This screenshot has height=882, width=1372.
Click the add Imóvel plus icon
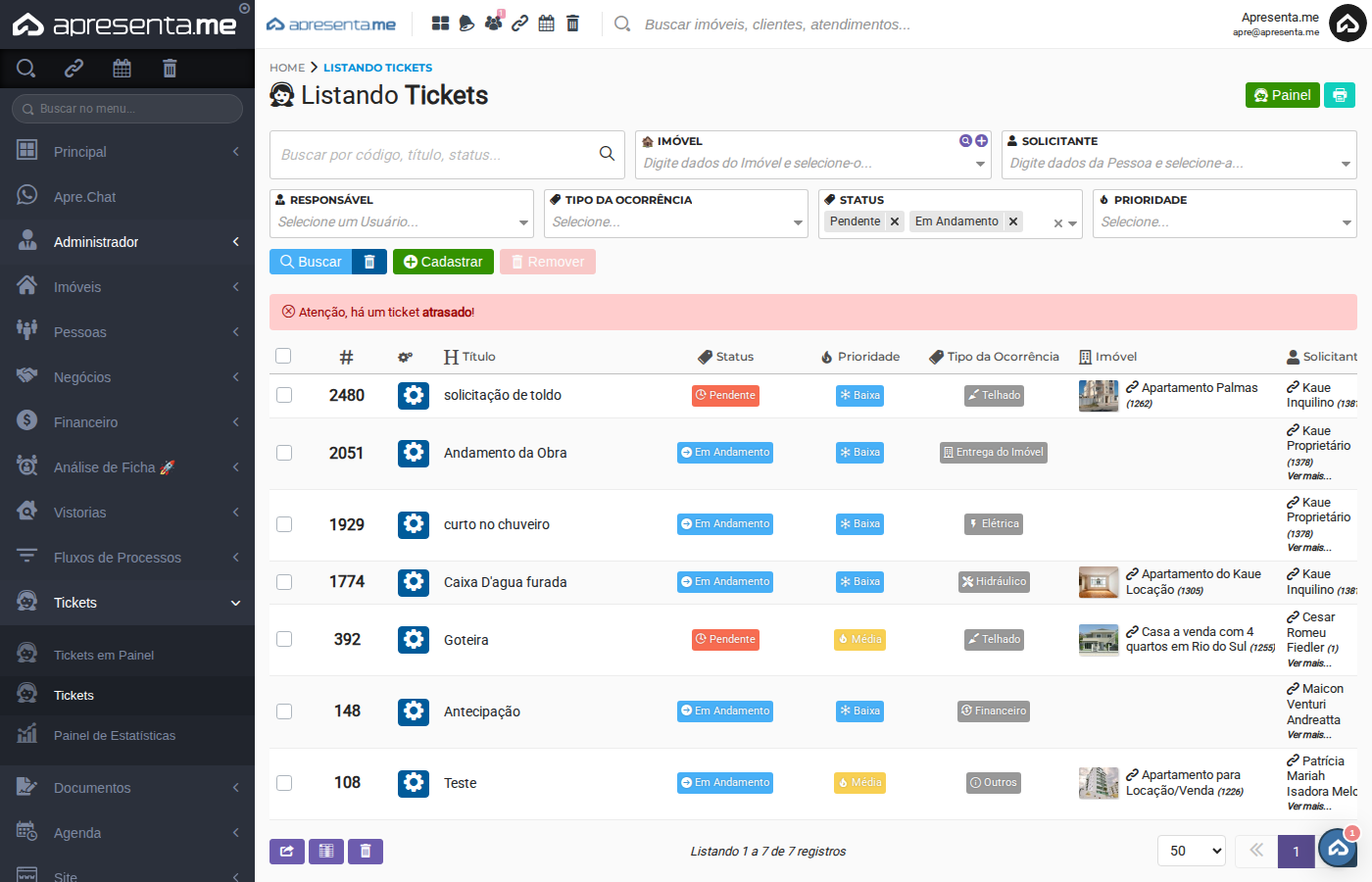click(981, 141)
